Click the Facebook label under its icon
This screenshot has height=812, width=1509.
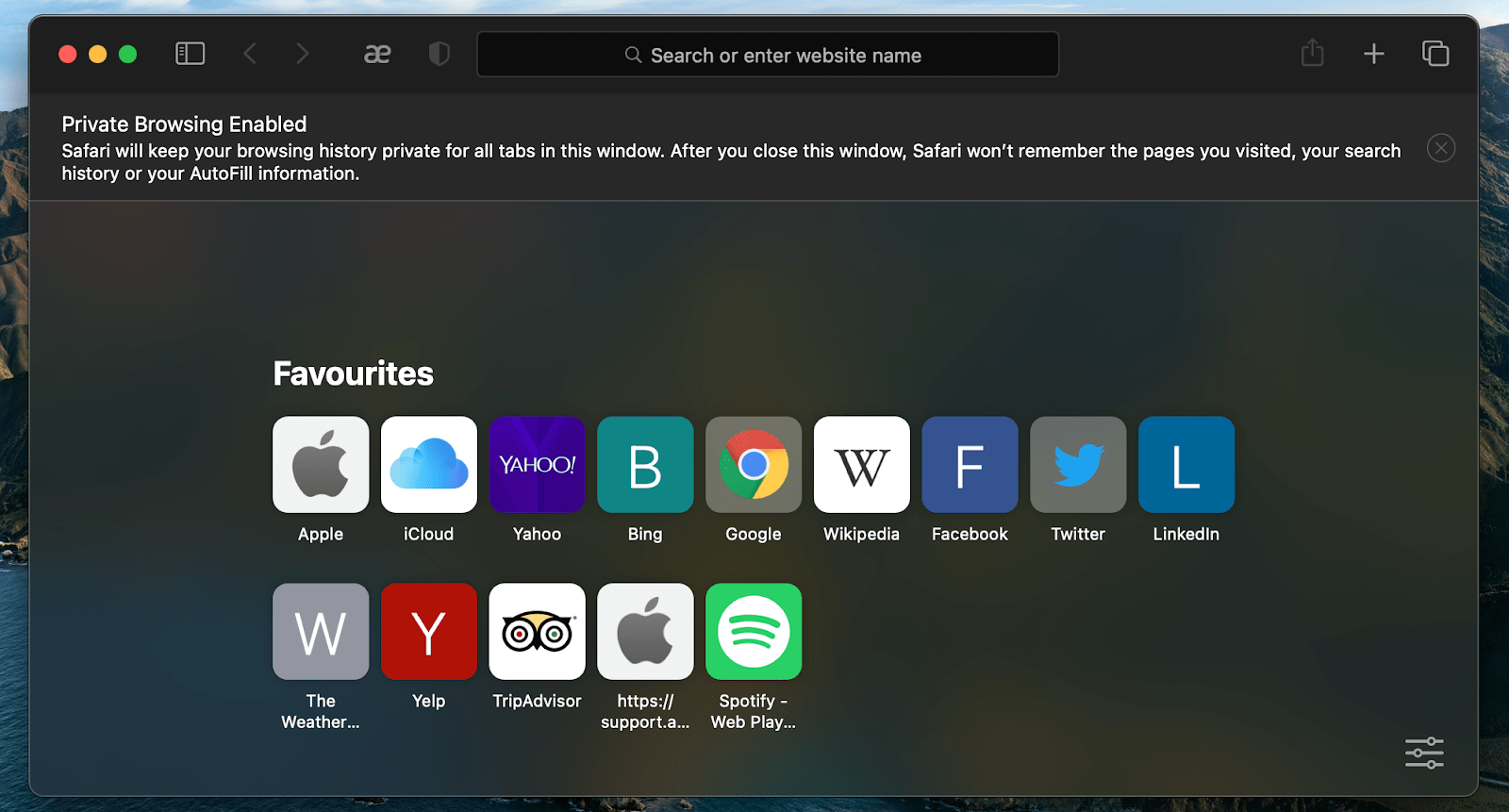[970, 534]
